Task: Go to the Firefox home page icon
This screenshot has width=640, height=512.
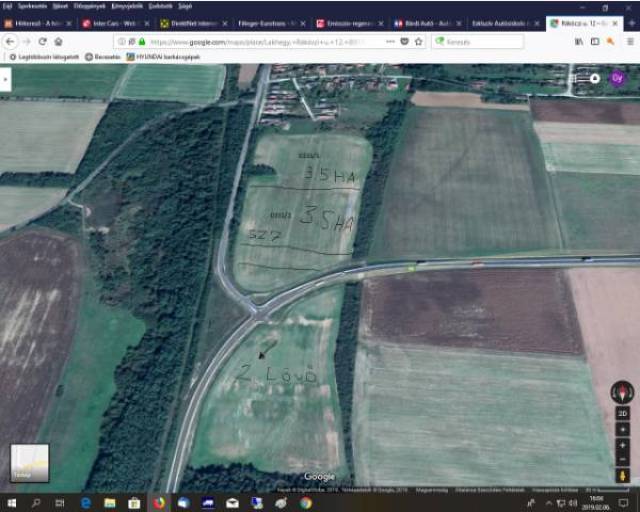Action: [x=58, y=41]
